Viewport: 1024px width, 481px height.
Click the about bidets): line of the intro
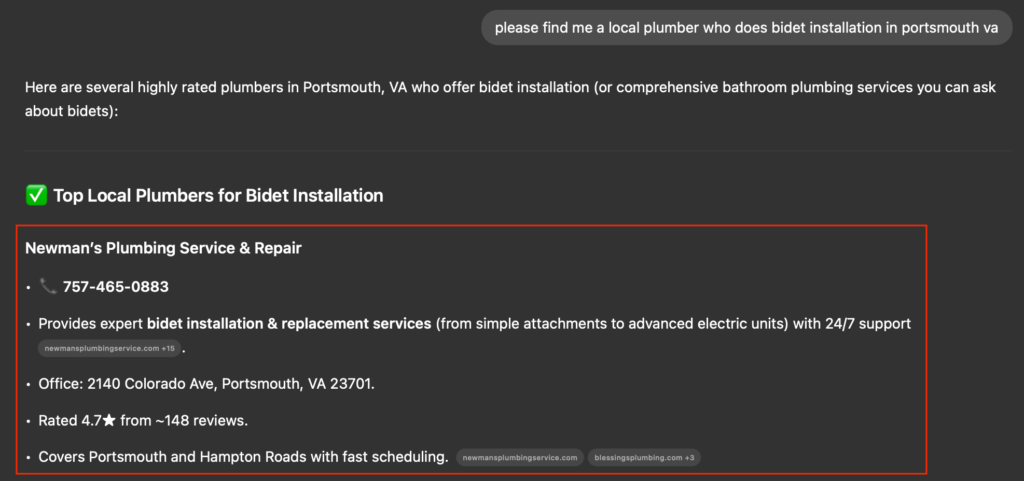tap(71, 112)
